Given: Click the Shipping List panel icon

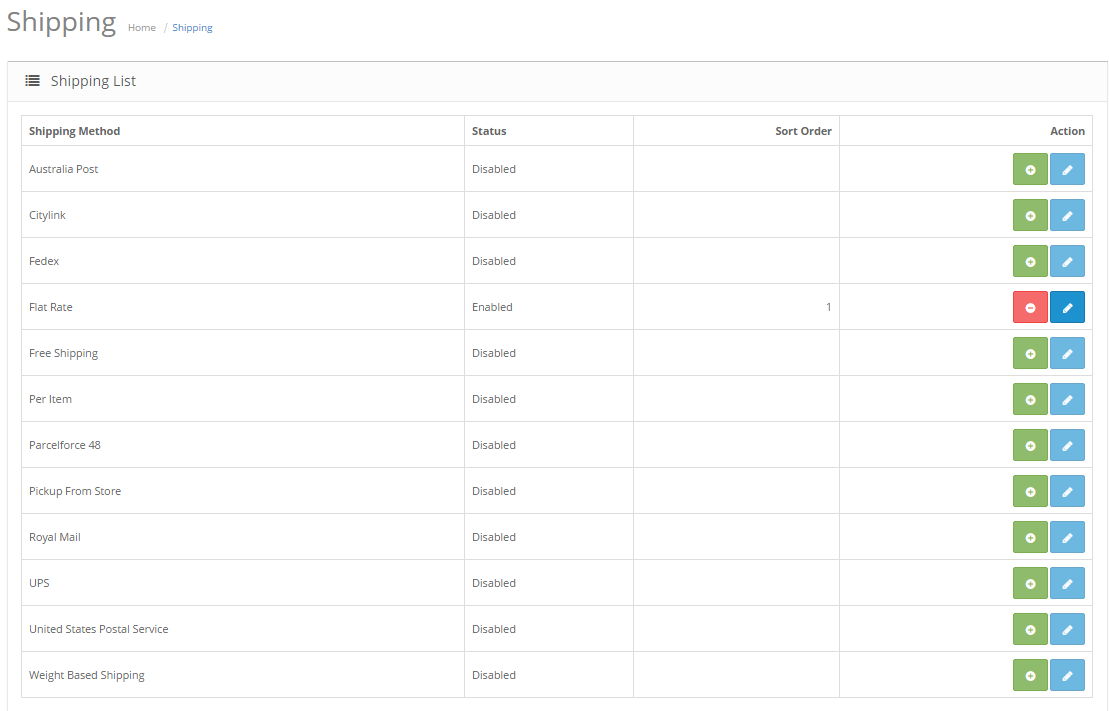Looking at the screenshot, I should [x=33, y=81].
